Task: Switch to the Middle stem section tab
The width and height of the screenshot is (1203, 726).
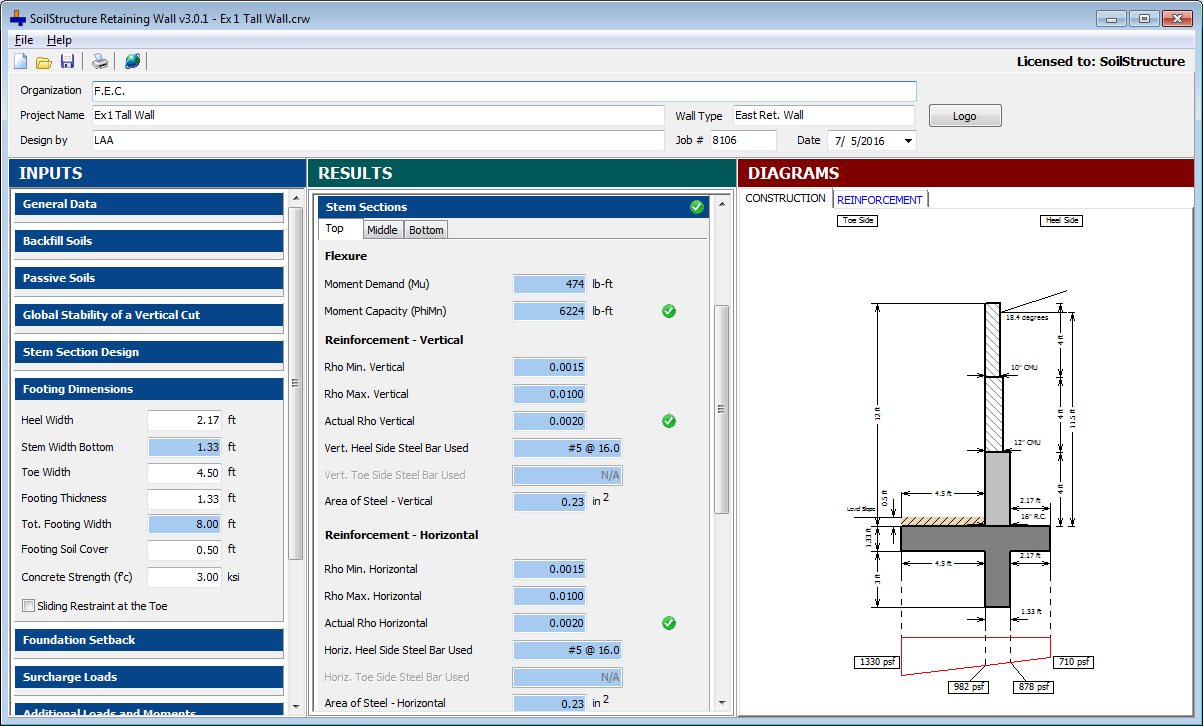Action: point(382,229)
